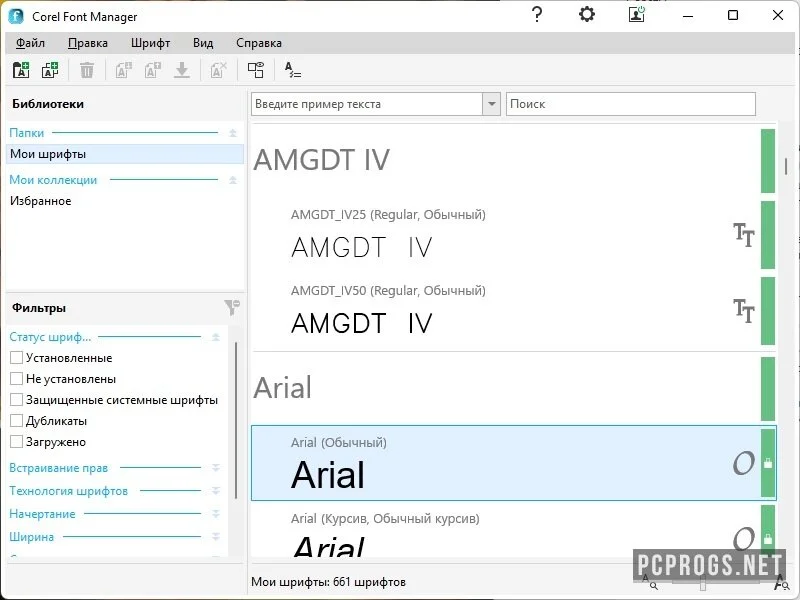
Task: Click the user account icon in title bar
Action: click(637, 14)
